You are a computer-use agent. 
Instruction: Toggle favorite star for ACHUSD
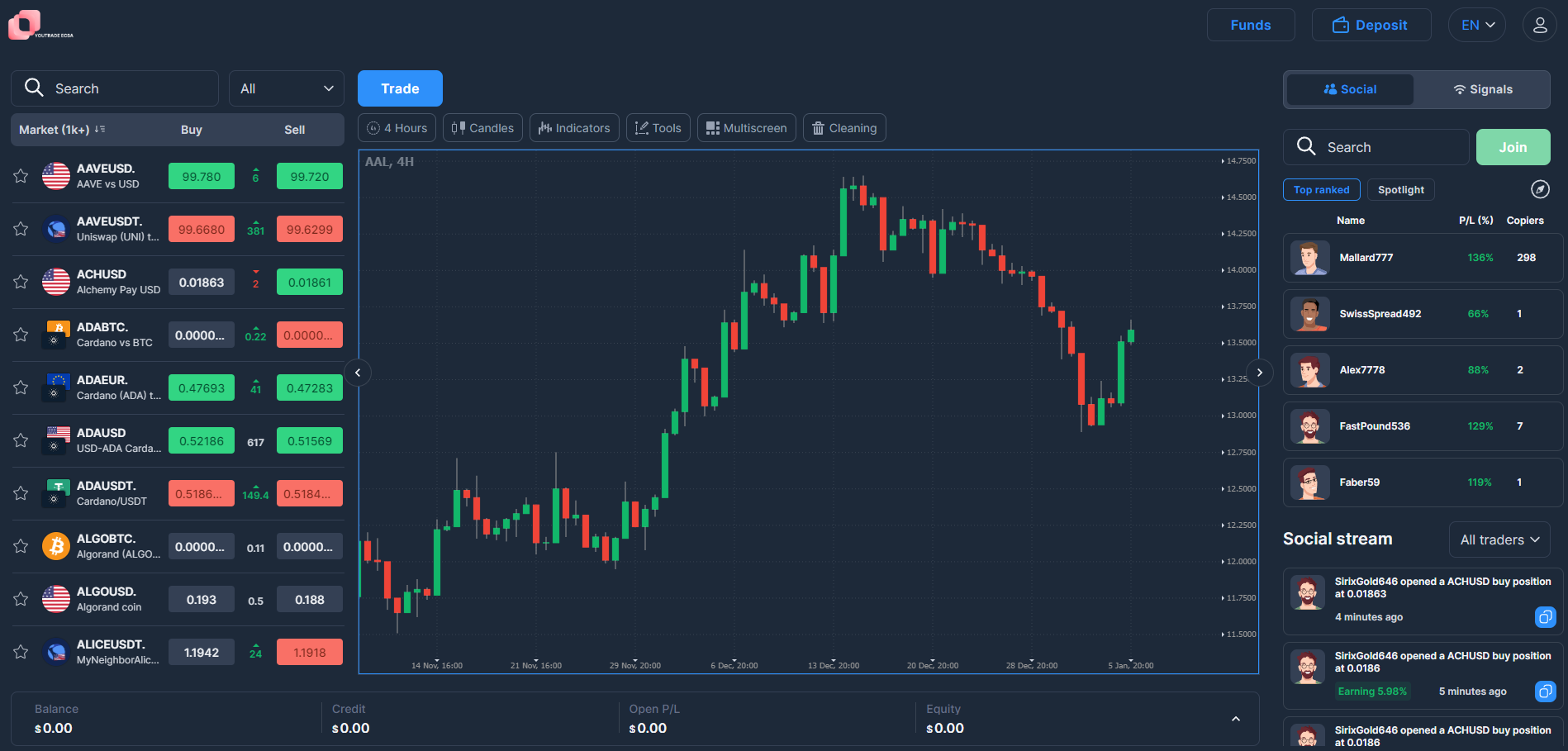coord(21,282)
